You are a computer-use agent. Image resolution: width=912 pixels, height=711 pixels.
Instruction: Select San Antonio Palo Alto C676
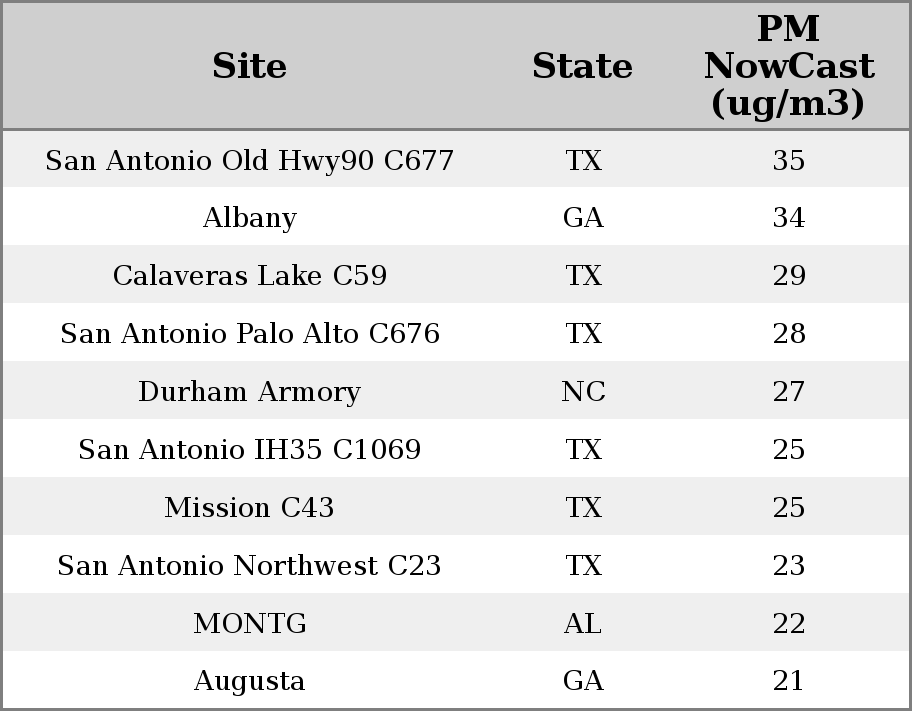[x=249, y=334]
